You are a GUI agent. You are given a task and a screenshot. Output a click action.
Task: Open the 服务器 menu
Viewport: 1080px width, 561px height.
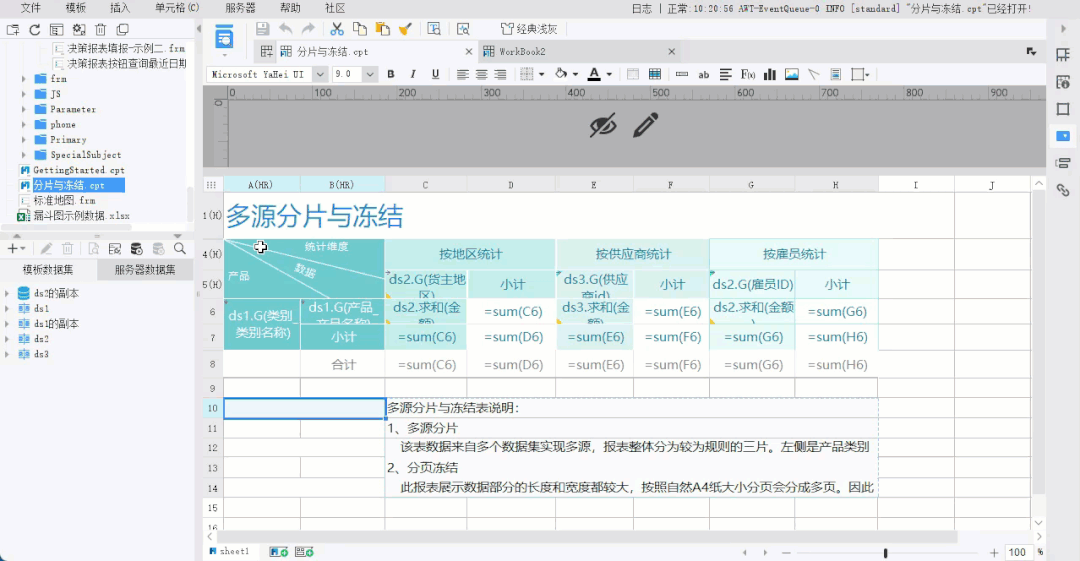tap(240, 8)
